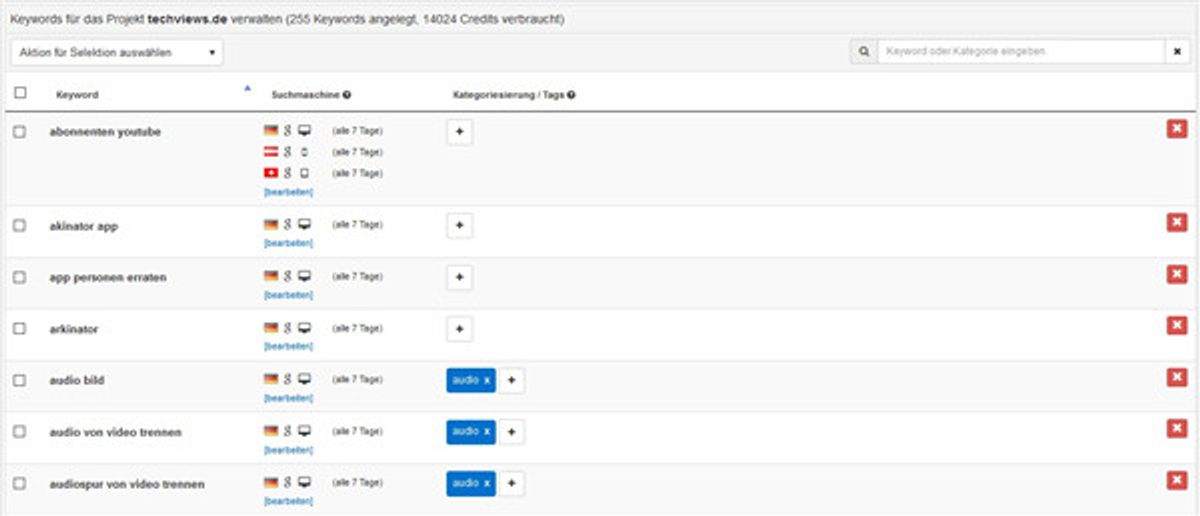Screen dimensions: 1200x516
Task: Delete the 'arkinator' keyword row
Action: click(1177, 325)
